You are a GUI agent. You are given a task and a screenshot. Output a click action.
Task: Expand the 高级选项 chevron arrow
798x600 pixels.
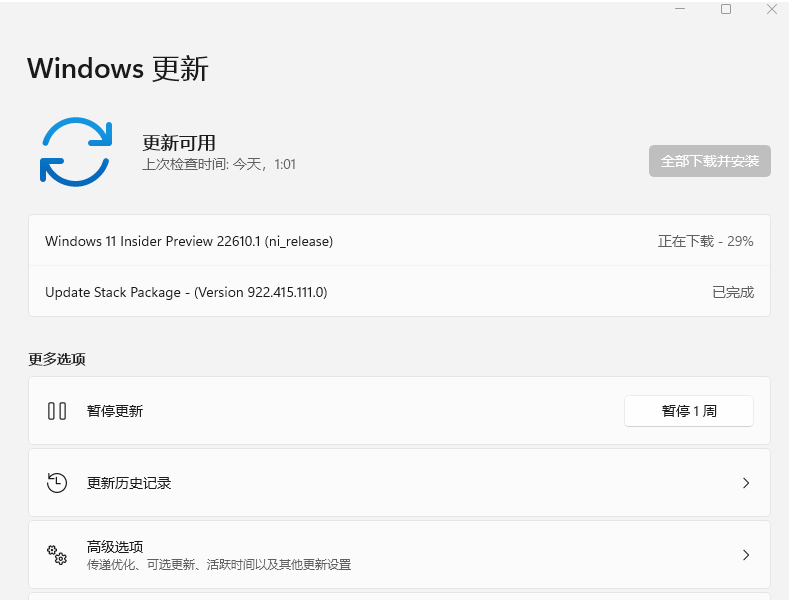coord(746,554)
